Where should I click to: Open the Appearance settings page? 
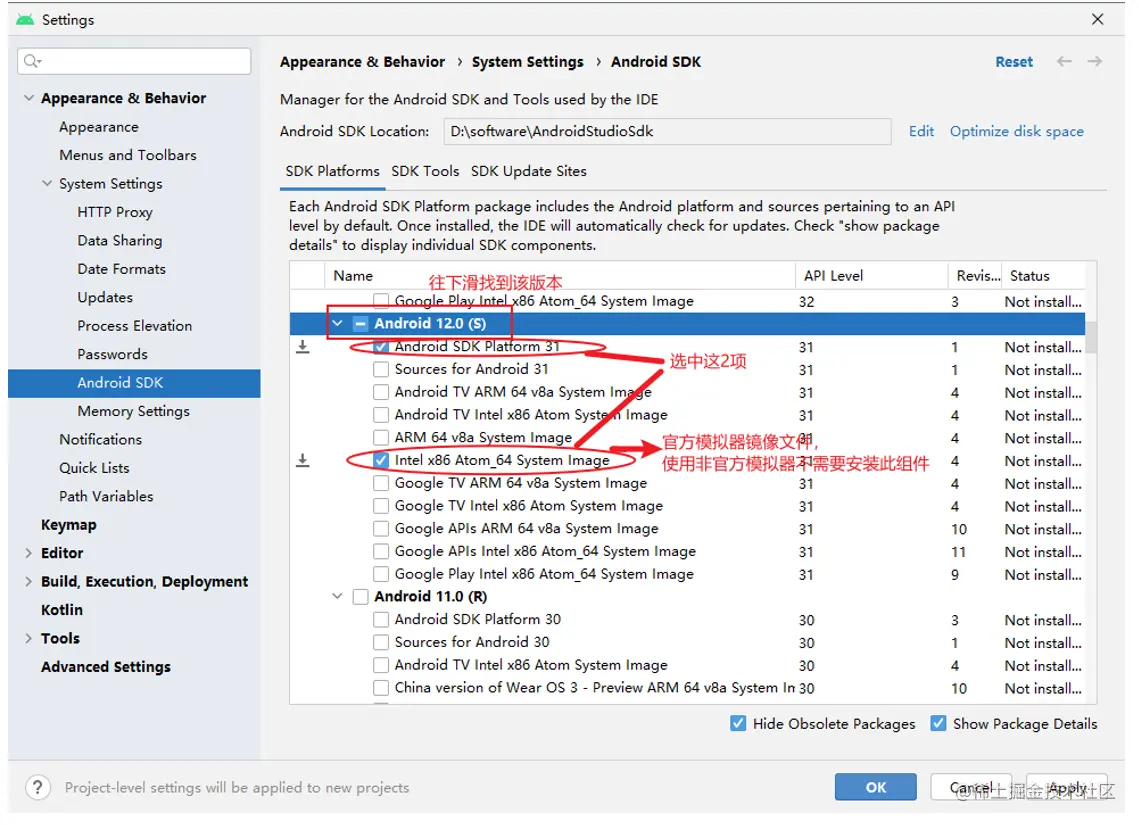tap(99, 127)
